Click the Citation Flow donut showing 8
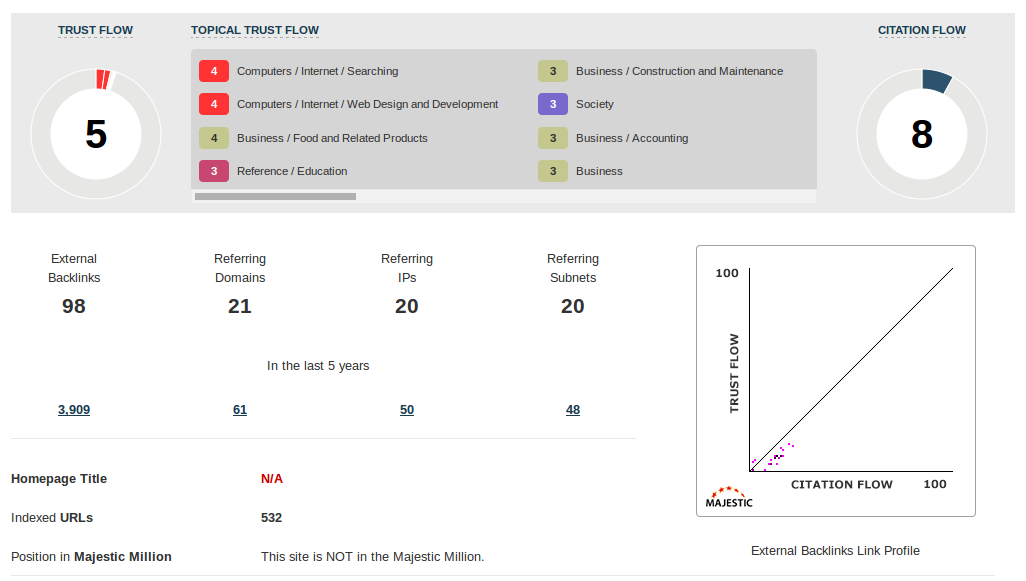Screen dimensions: 1026x581 tap(921, 134)
